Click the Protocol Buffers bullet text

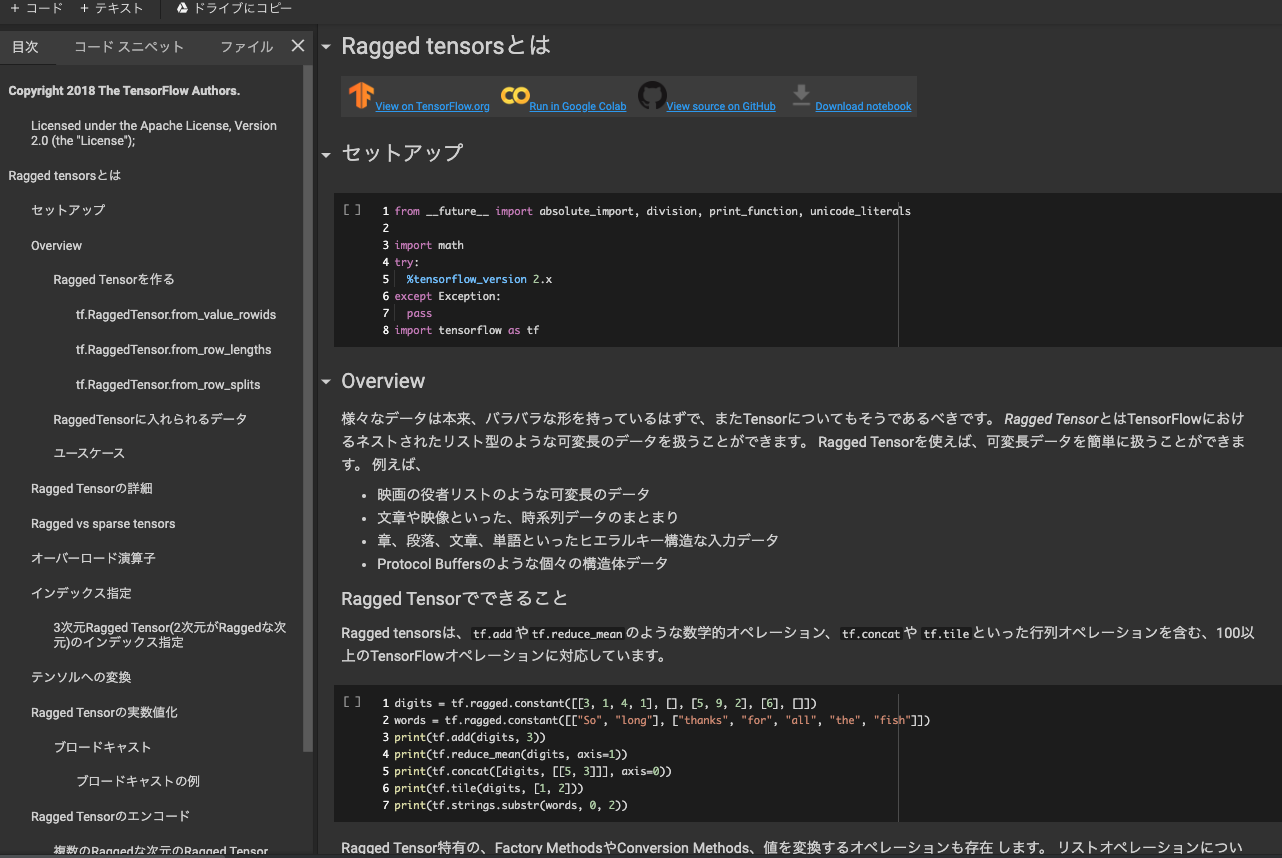click(x=522, y=564)
